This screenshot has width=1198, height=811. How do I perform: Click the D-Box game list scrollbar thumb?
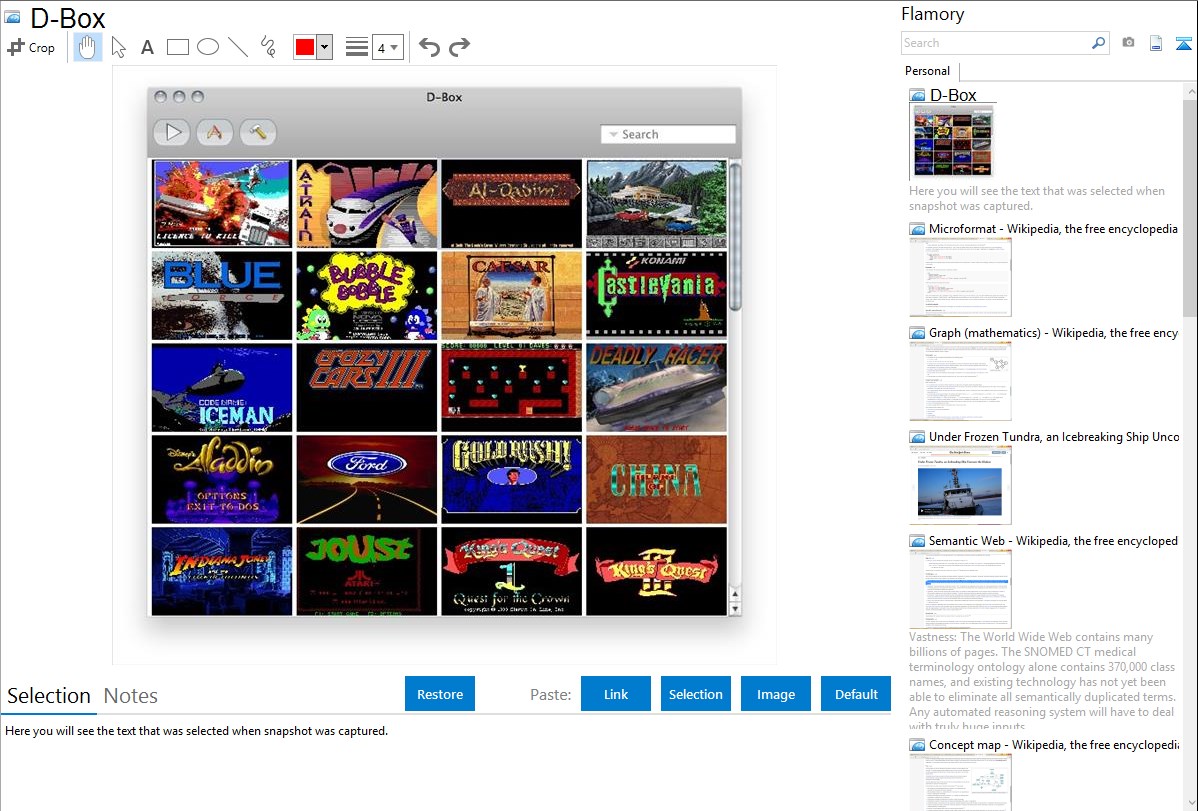click(x=735, y=236)
